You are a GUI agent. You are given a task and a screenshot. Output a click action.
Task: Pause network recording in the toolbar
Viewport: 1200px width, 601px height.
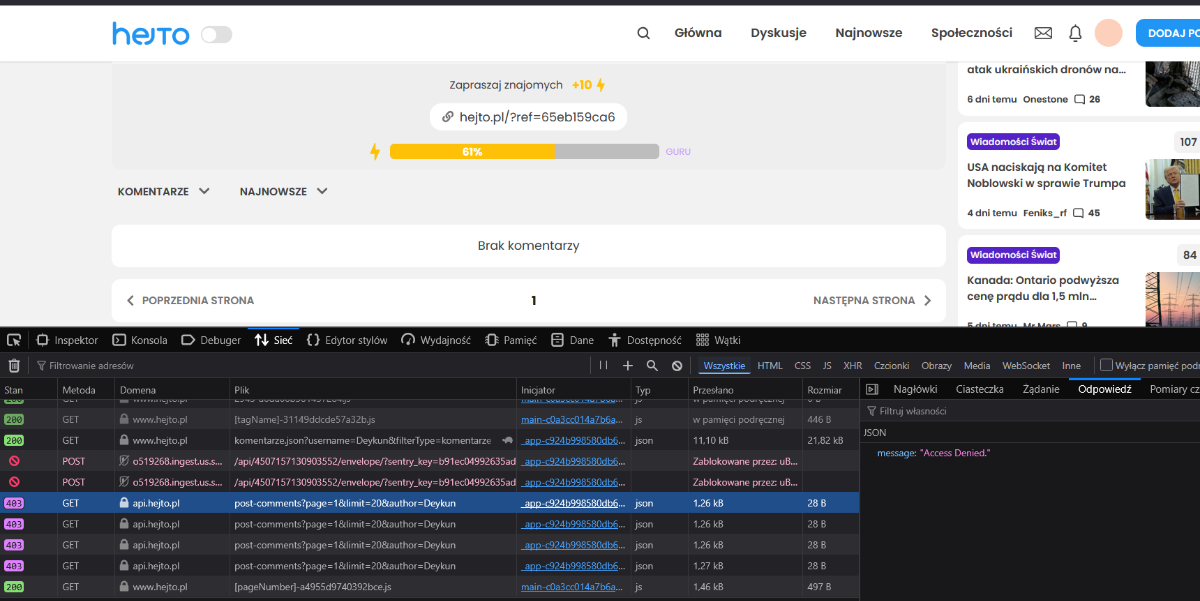point(603,366)
